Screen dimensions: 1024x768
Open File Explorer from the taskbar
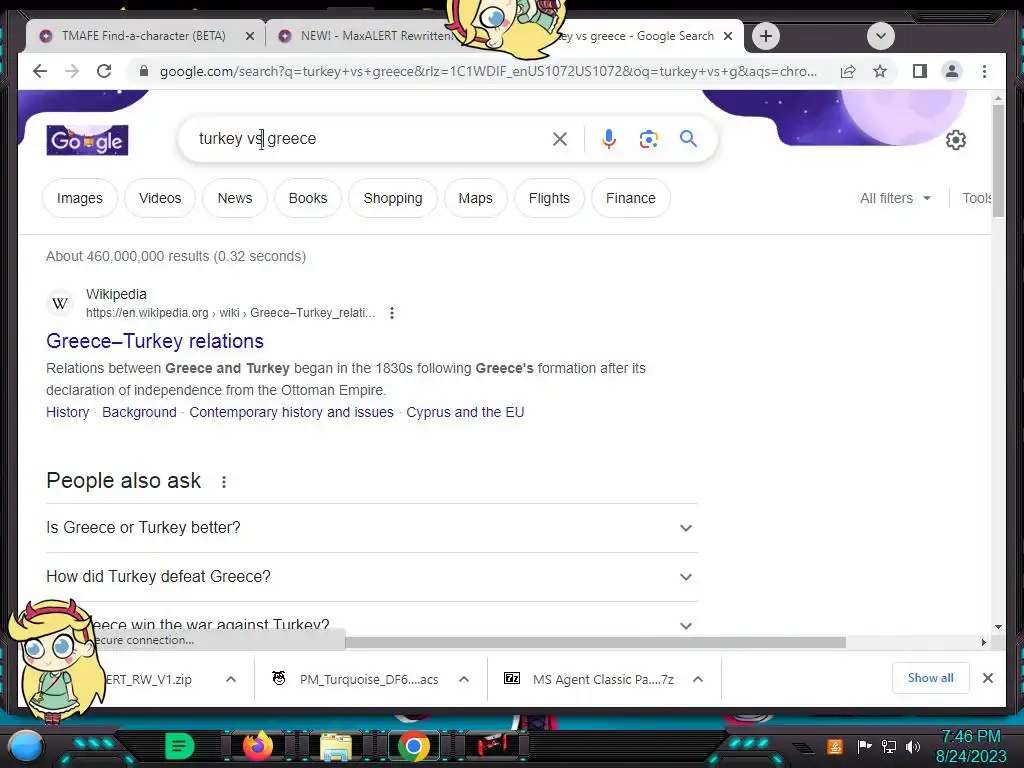[x=336, y=747]
